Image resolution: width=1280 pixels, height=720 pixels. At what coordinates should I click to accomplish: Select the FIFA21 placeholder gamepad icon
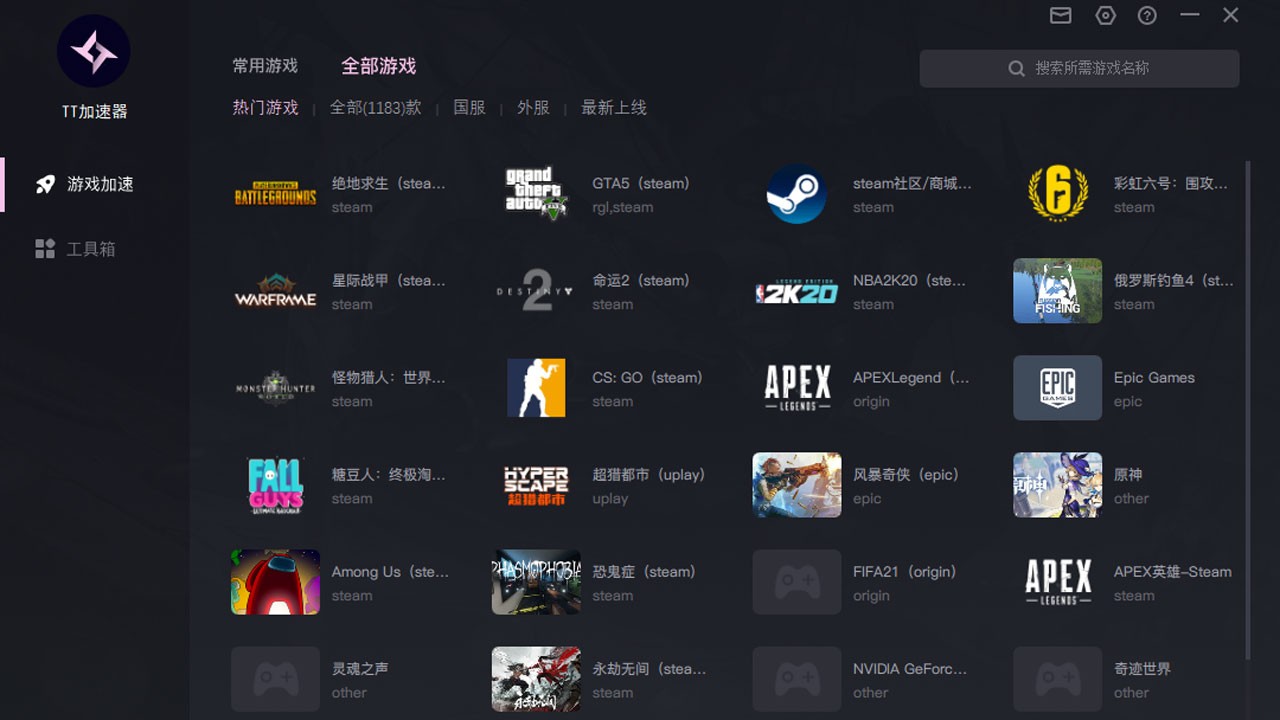[797, 582]
